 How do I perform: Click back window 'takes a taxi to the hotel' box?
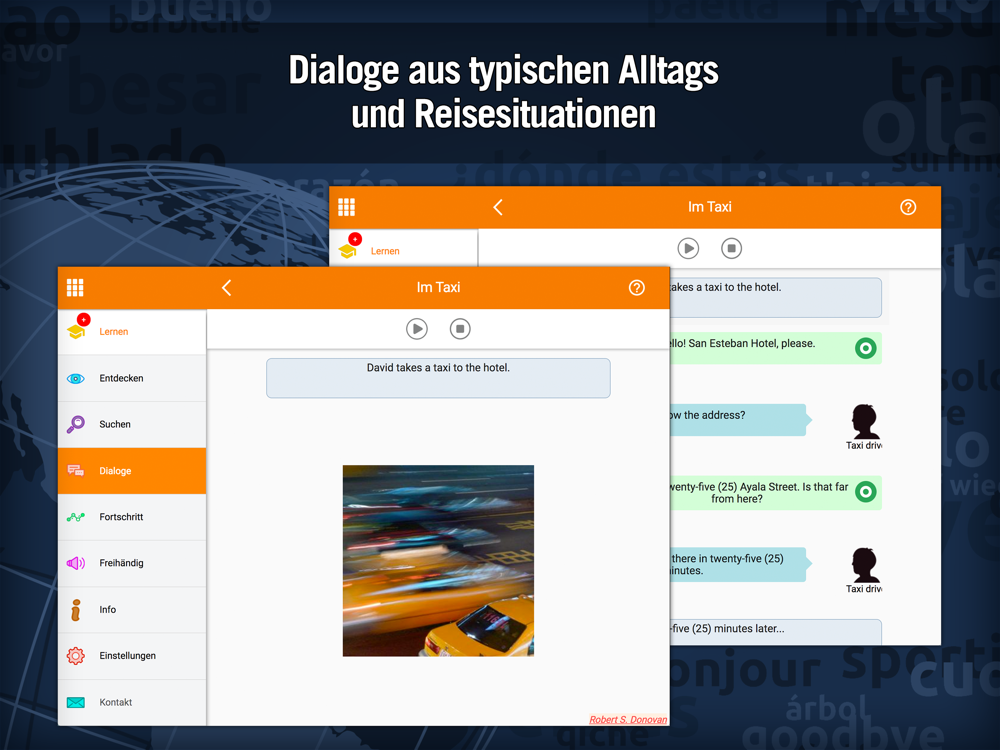tap(776, 298)
